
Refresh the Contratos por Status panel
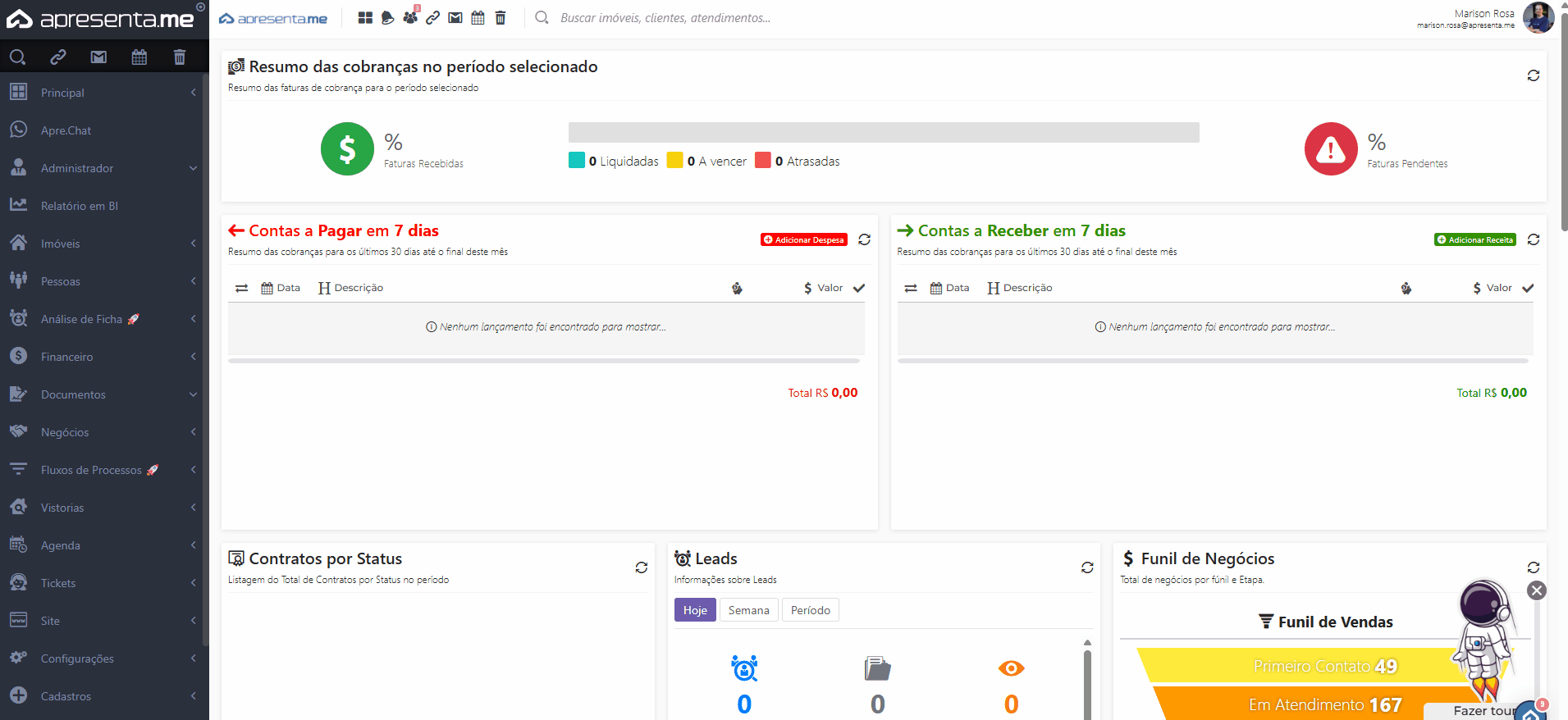pyautogui.click(x=641, y=567)
